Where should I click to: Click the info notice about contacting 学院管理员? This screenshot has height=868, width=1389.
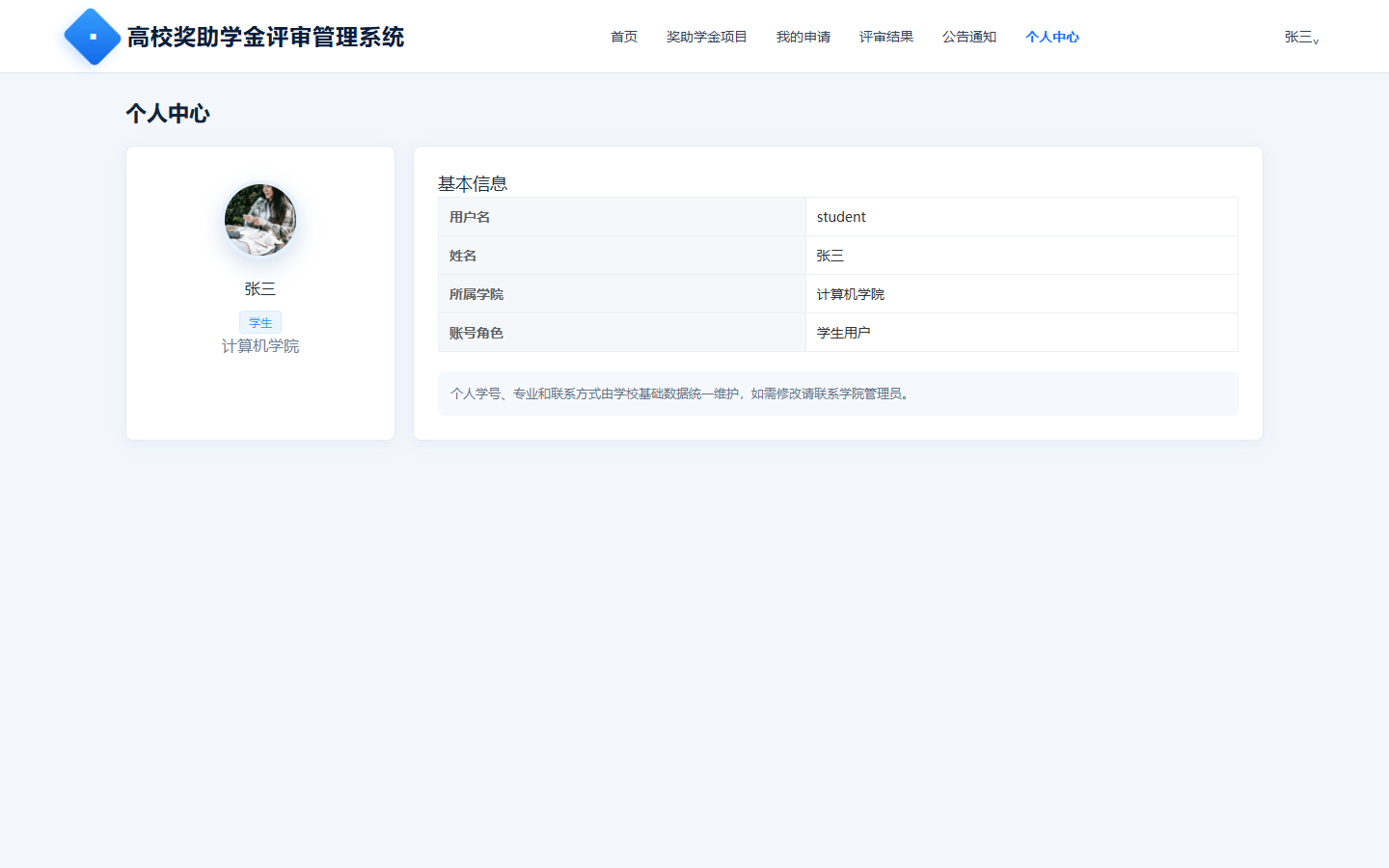tap(838, 393)
